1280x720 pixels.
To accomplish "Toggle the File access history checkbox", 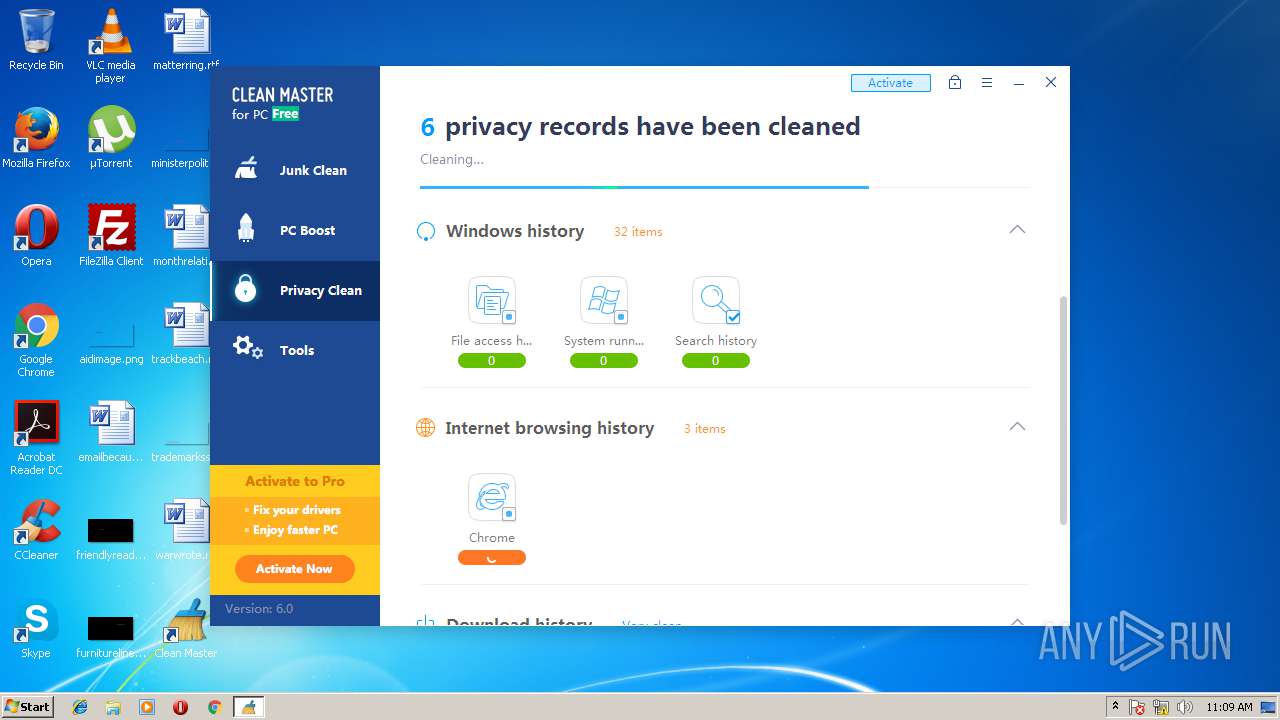I will point(509,317).
